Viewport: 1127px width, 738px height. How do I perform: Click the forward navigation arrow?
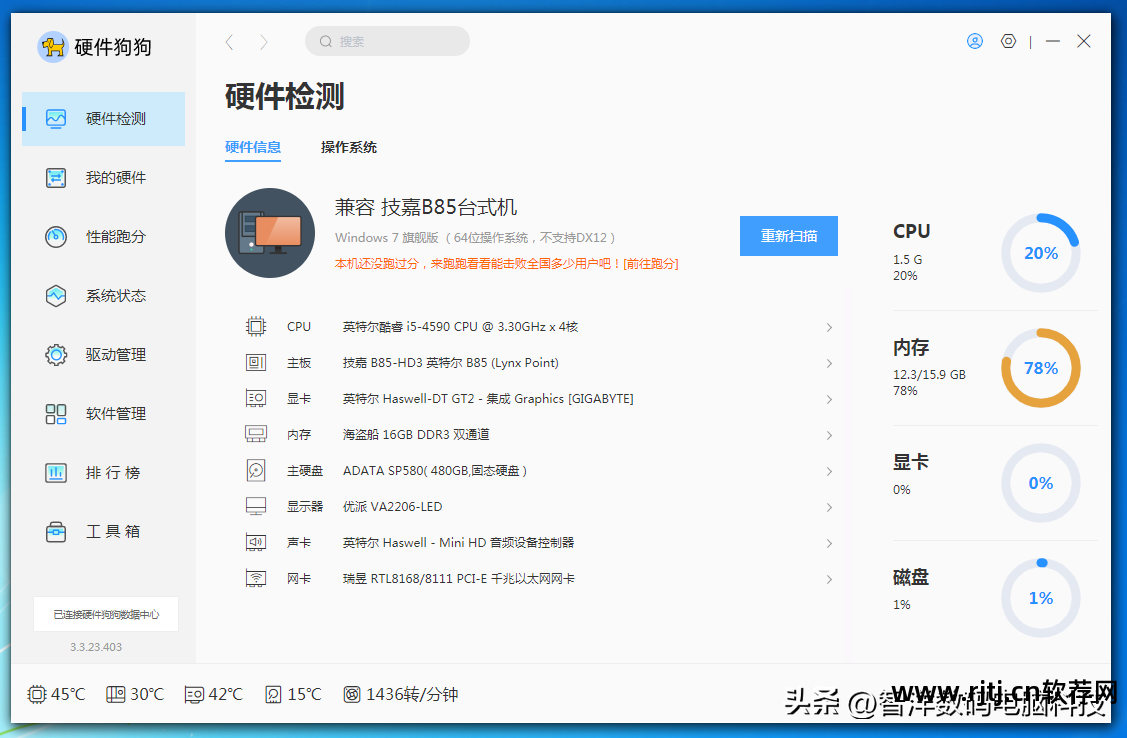[264, 42]
